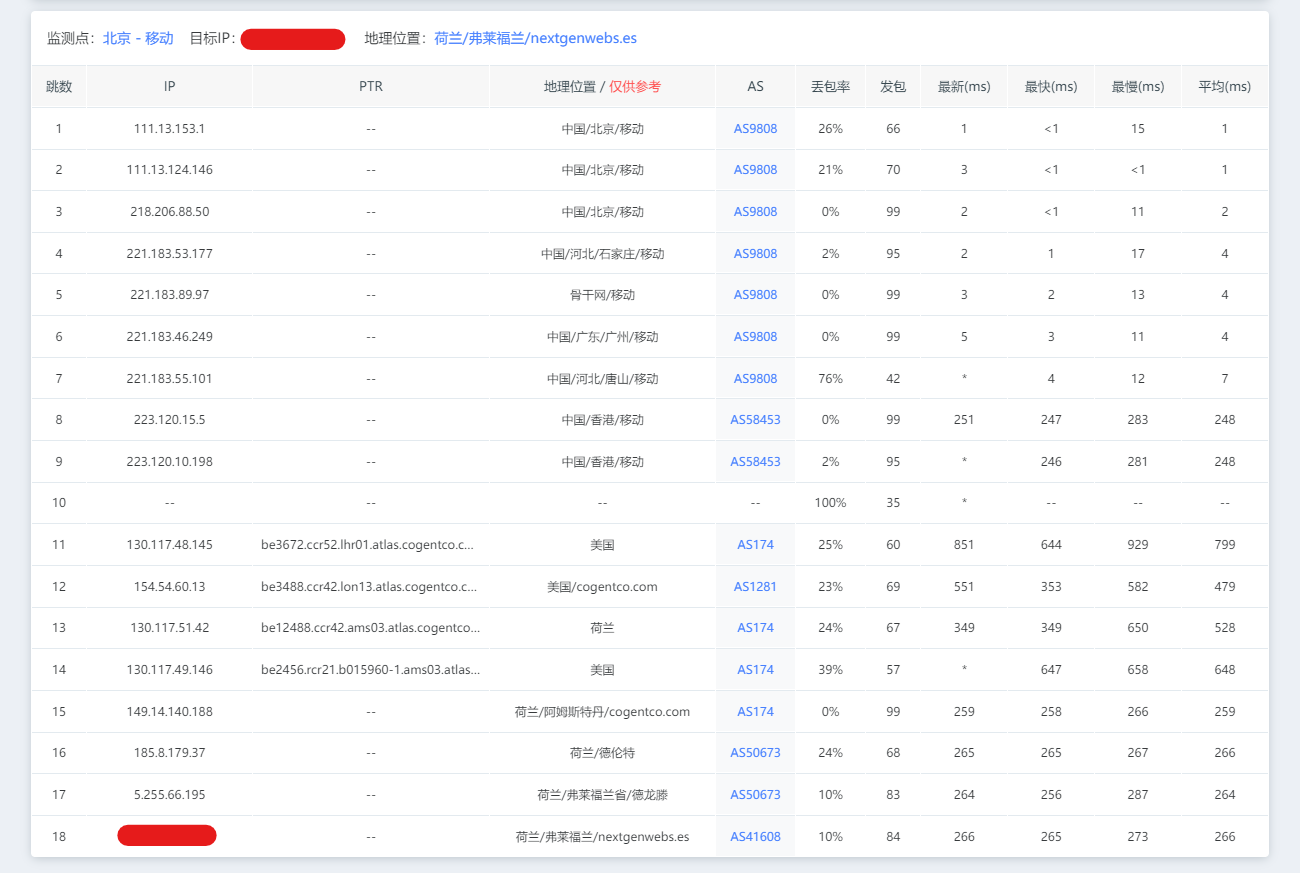Image resolution: width=1300 pixels, height=873 pixels.
Task: Select IP address 221.183.55.101
Action: pos(169,379)
